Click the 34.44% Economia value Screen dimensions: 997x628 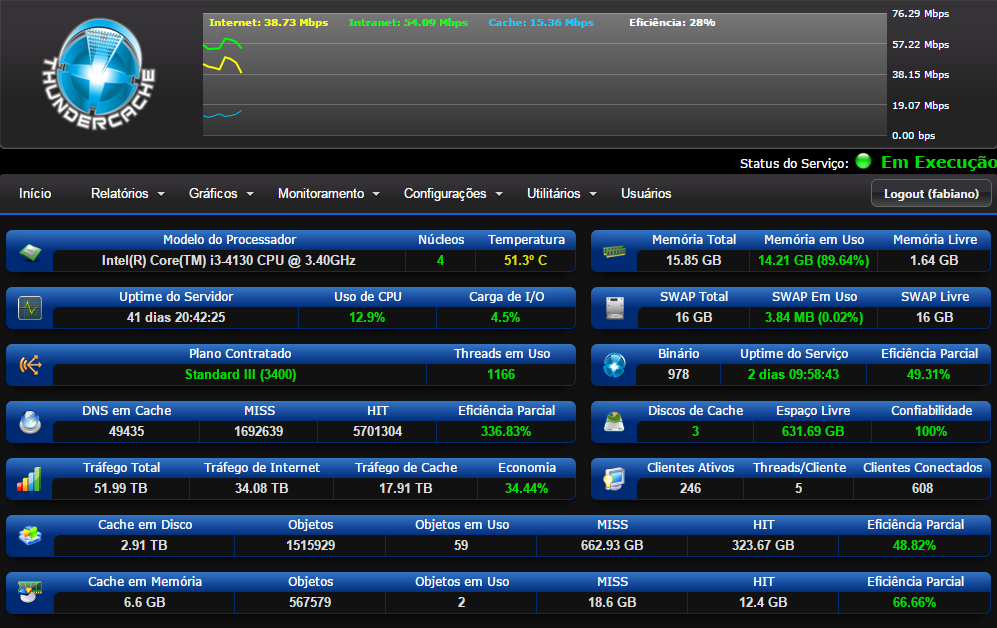point(526,488)
